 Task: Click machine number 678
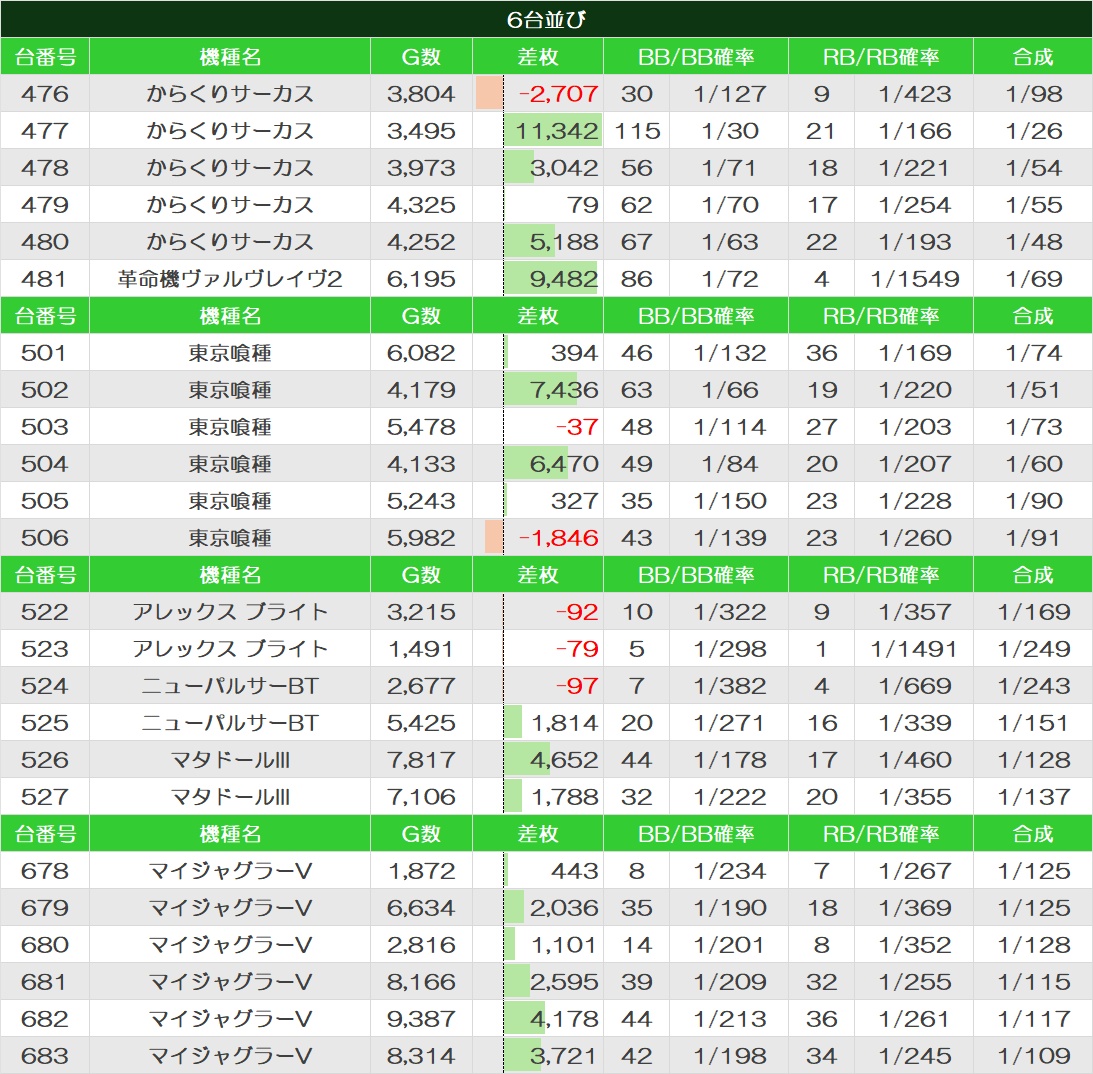(x=45, y=870)
